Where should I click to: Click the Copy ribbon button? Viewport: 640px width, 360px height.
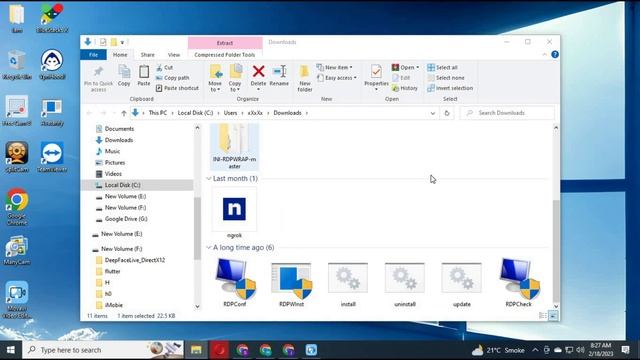(x=124, y=76)
